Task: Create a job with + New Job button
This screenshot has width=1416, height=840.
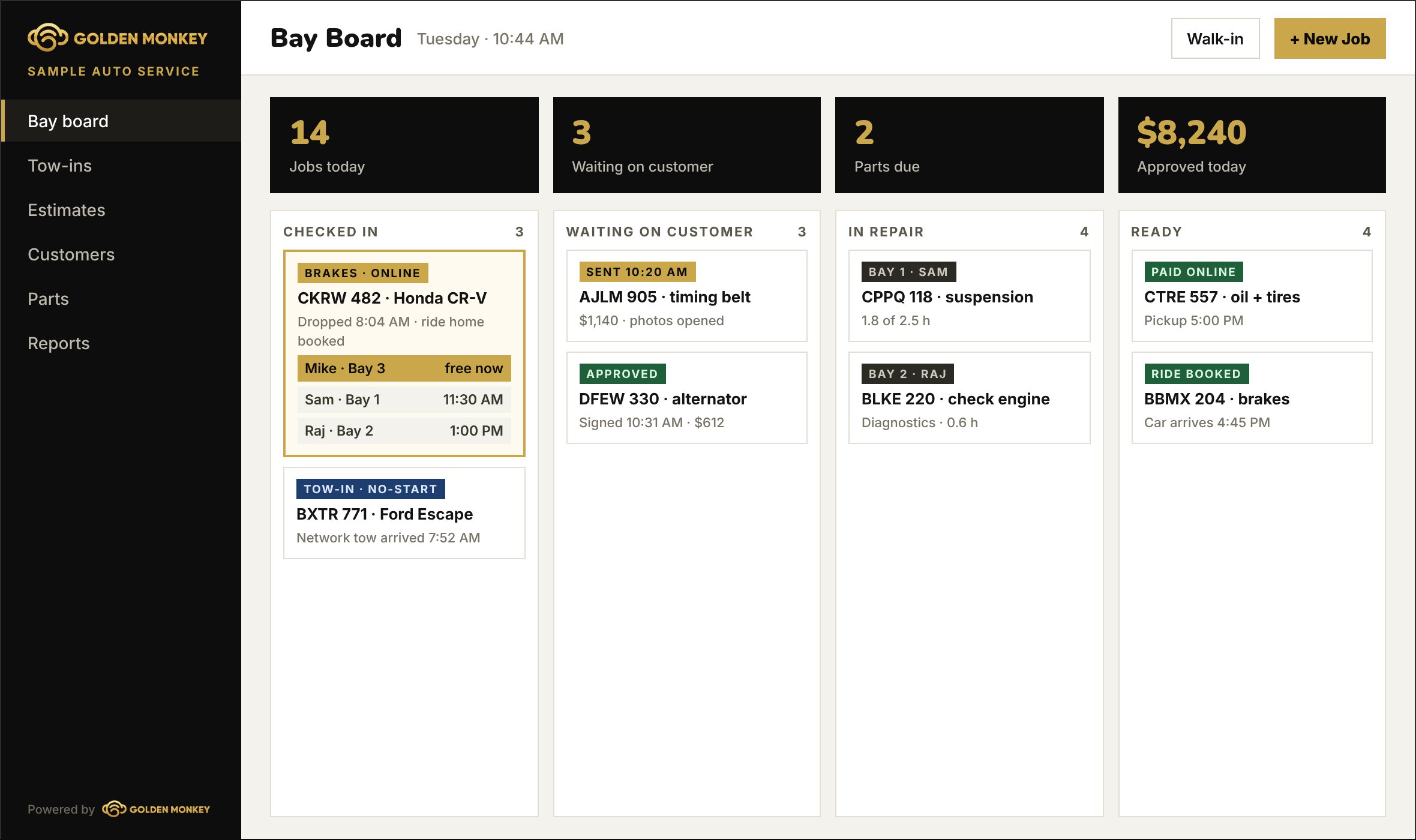Action: [x=1330, y=38]
